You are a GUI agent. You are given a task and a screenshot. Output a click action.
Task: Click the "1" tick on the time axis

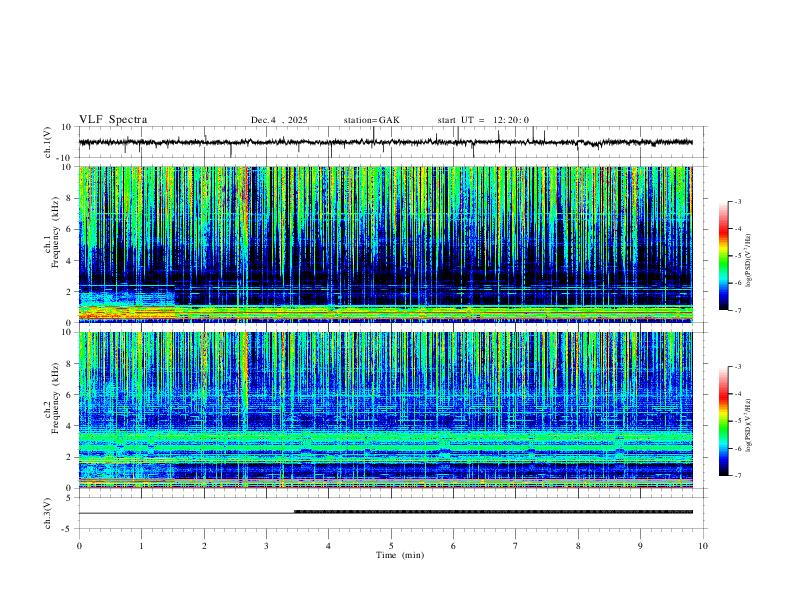(141, 546)
